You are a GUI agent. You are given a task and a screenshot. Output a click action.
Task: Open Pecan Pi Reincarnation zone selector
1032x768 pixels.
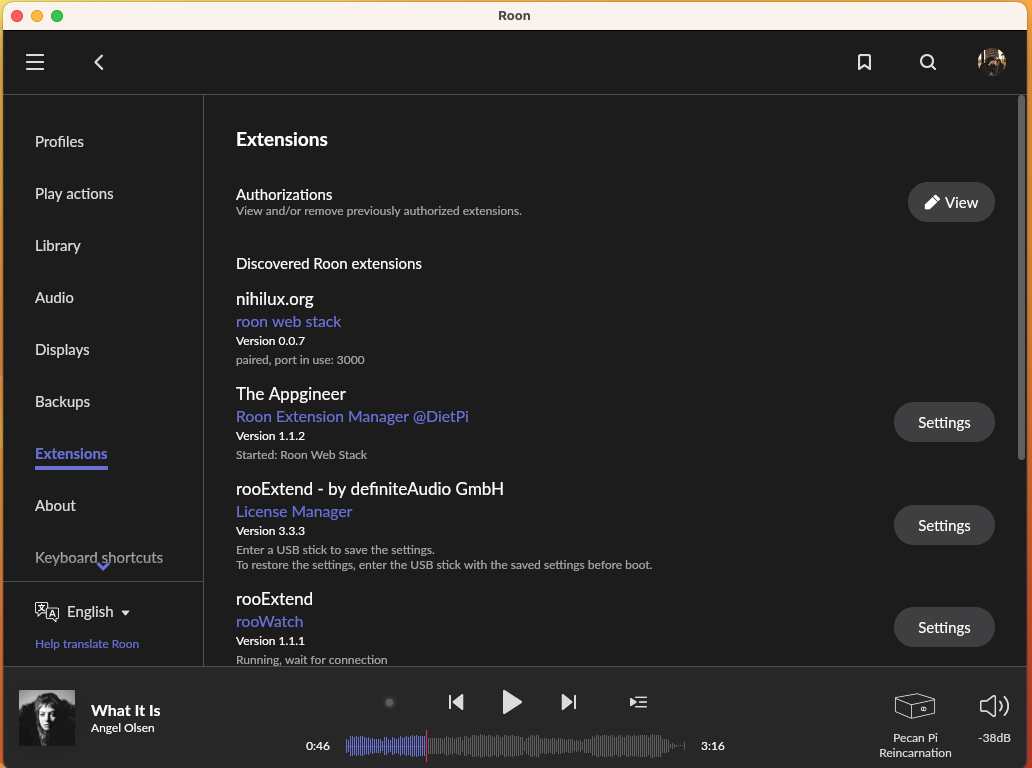pos(915,725)
